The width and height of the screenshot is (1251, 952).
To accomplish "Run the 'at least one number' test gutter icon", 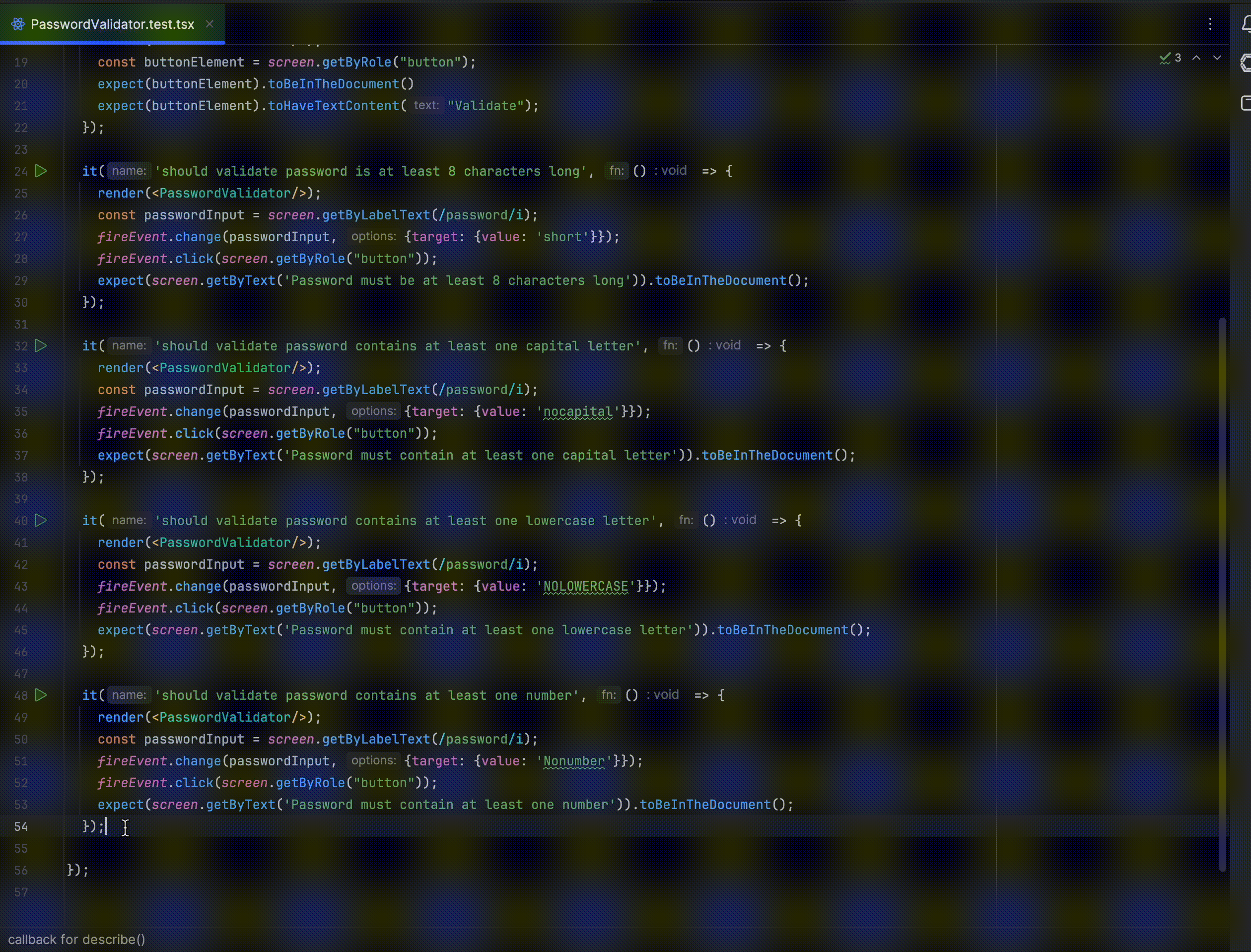I will (x=41, y=695).
